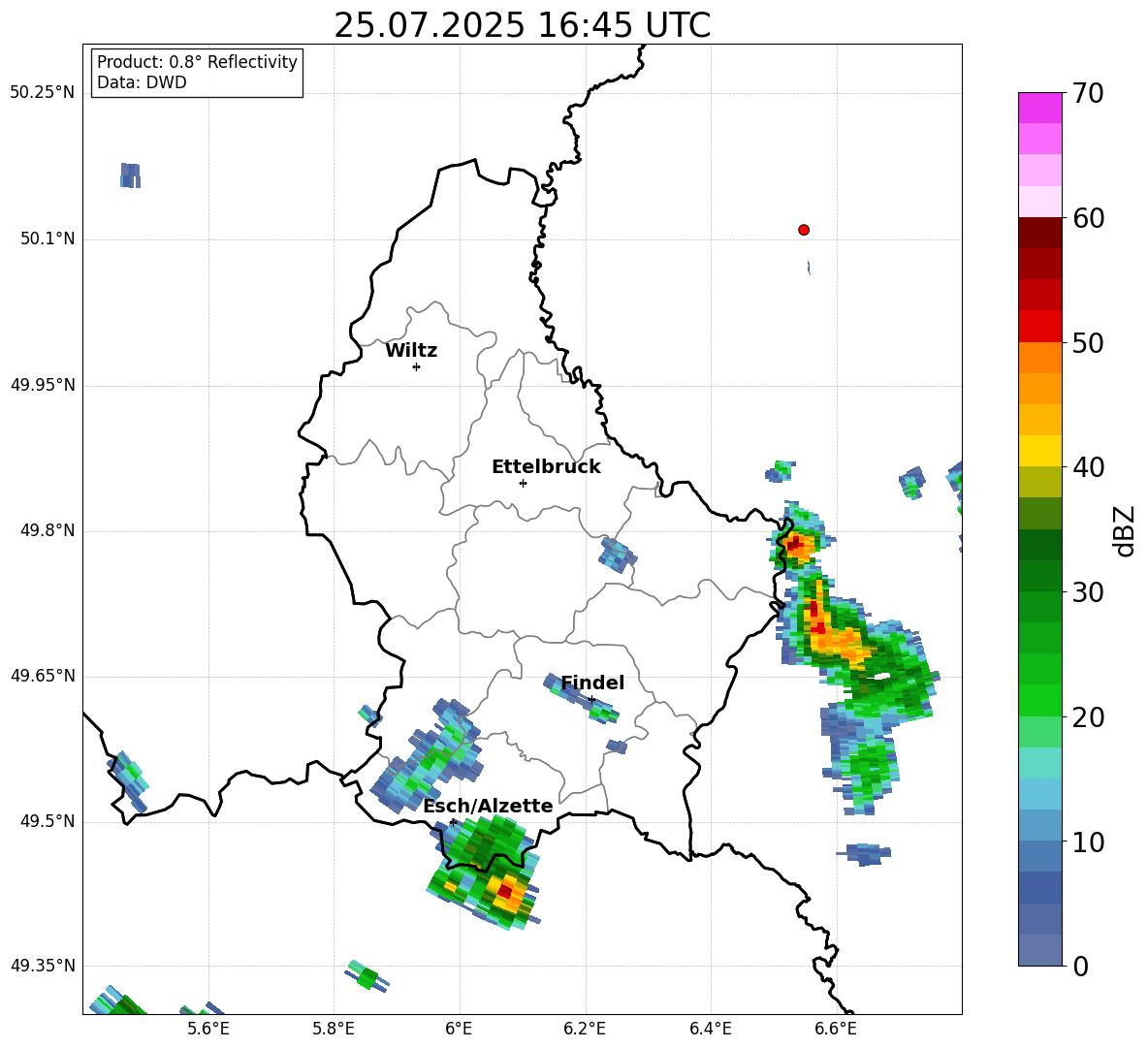Click the red storm core south of Esch/Alzette
Screen dimensions: 1148x1048
(x=505, y=891)
